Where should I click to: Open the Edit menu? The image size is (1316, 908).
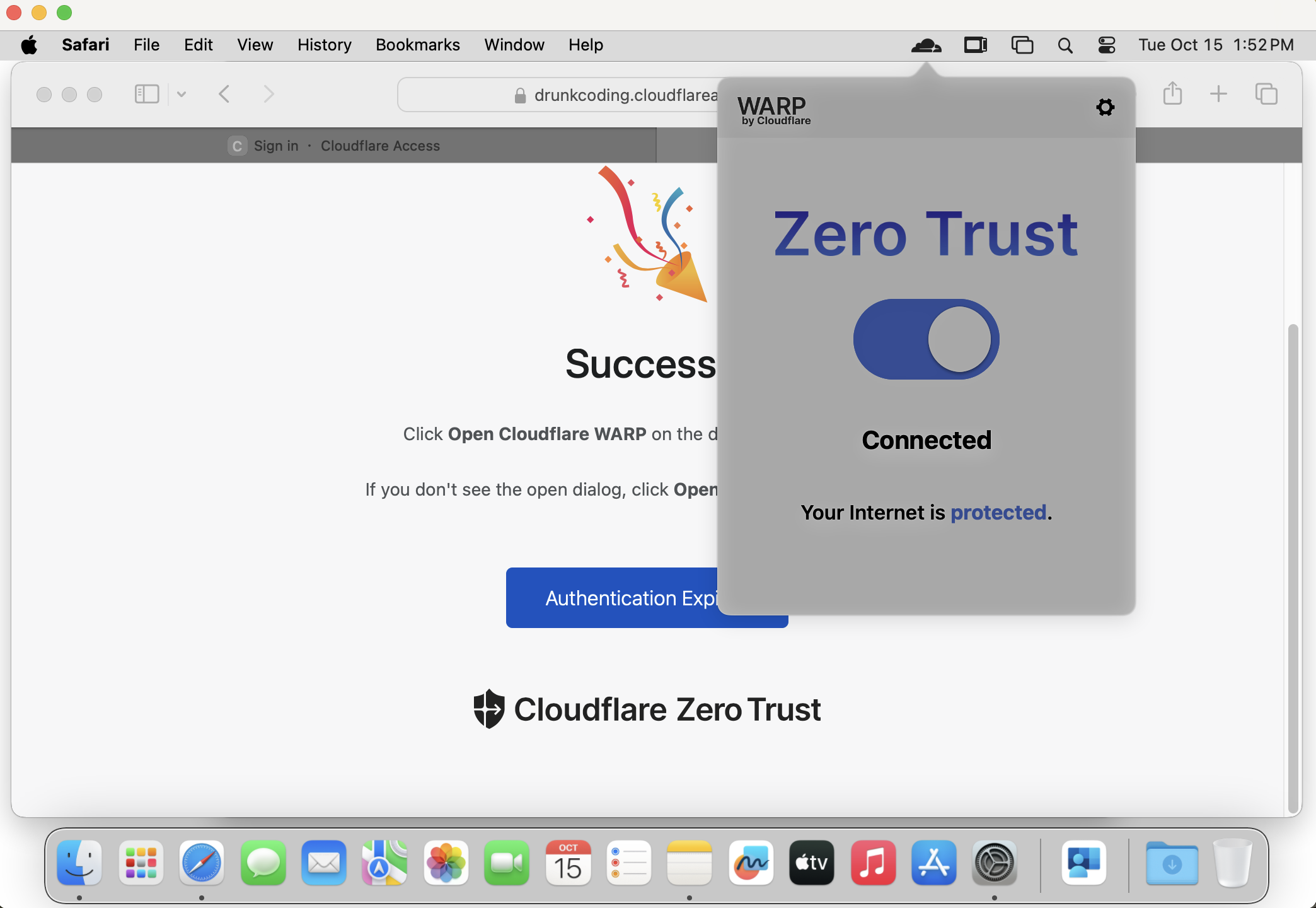click(x=199, y=45)
